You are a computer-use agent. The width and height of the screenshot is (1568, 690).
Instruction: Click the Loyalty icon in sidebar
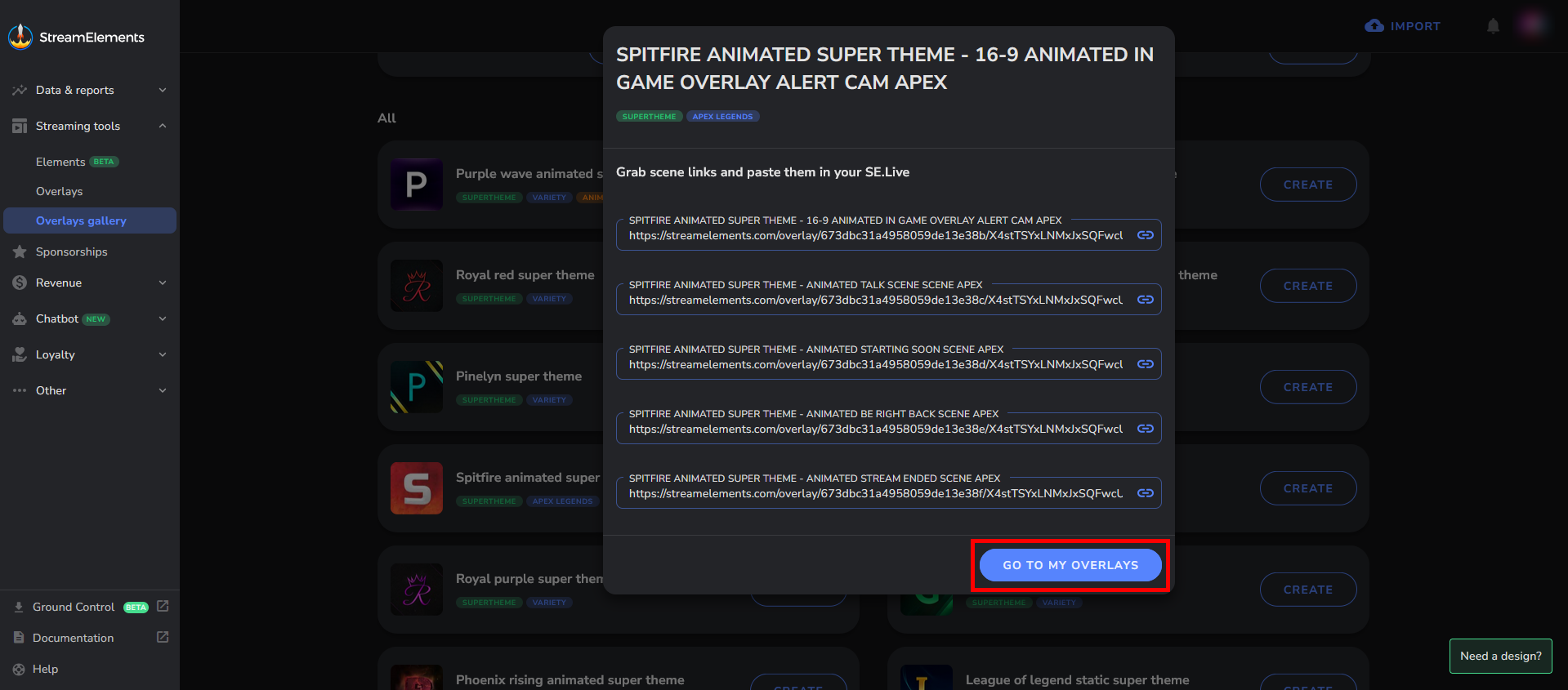pos(20,354)
